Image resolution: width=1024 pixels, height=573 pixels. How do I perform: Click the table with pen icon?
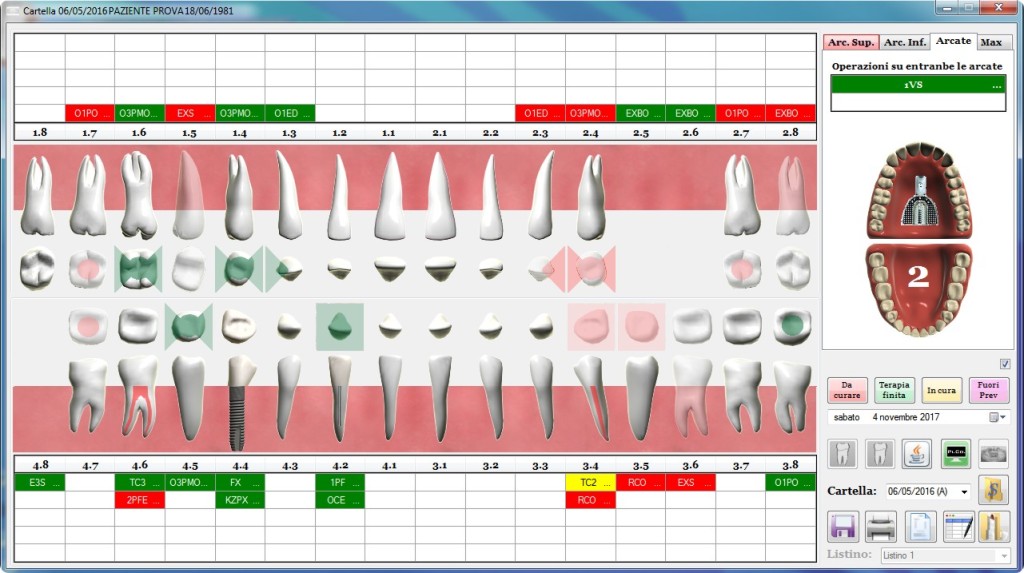click(x=958, y=526)
